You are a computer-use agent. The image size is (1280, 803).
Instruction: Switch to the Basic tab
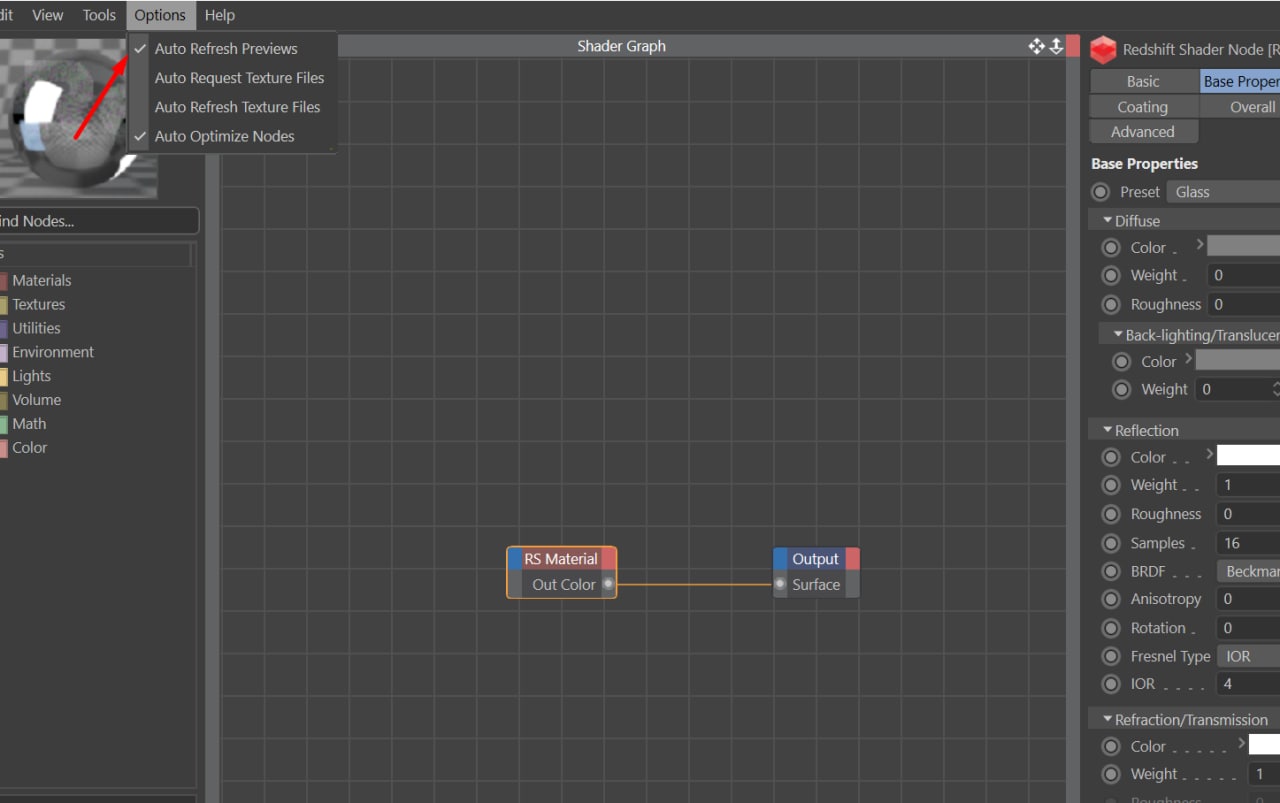click(x=1143, y=82)
